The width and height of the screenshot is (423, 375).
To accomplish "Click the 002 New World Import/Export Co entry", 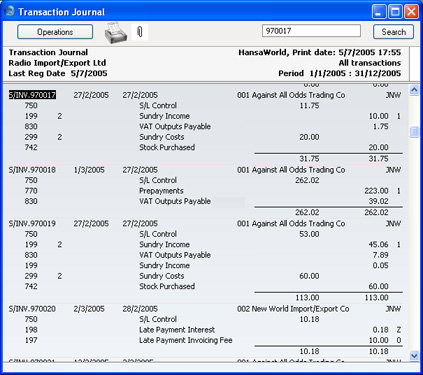I will [293, 309].
